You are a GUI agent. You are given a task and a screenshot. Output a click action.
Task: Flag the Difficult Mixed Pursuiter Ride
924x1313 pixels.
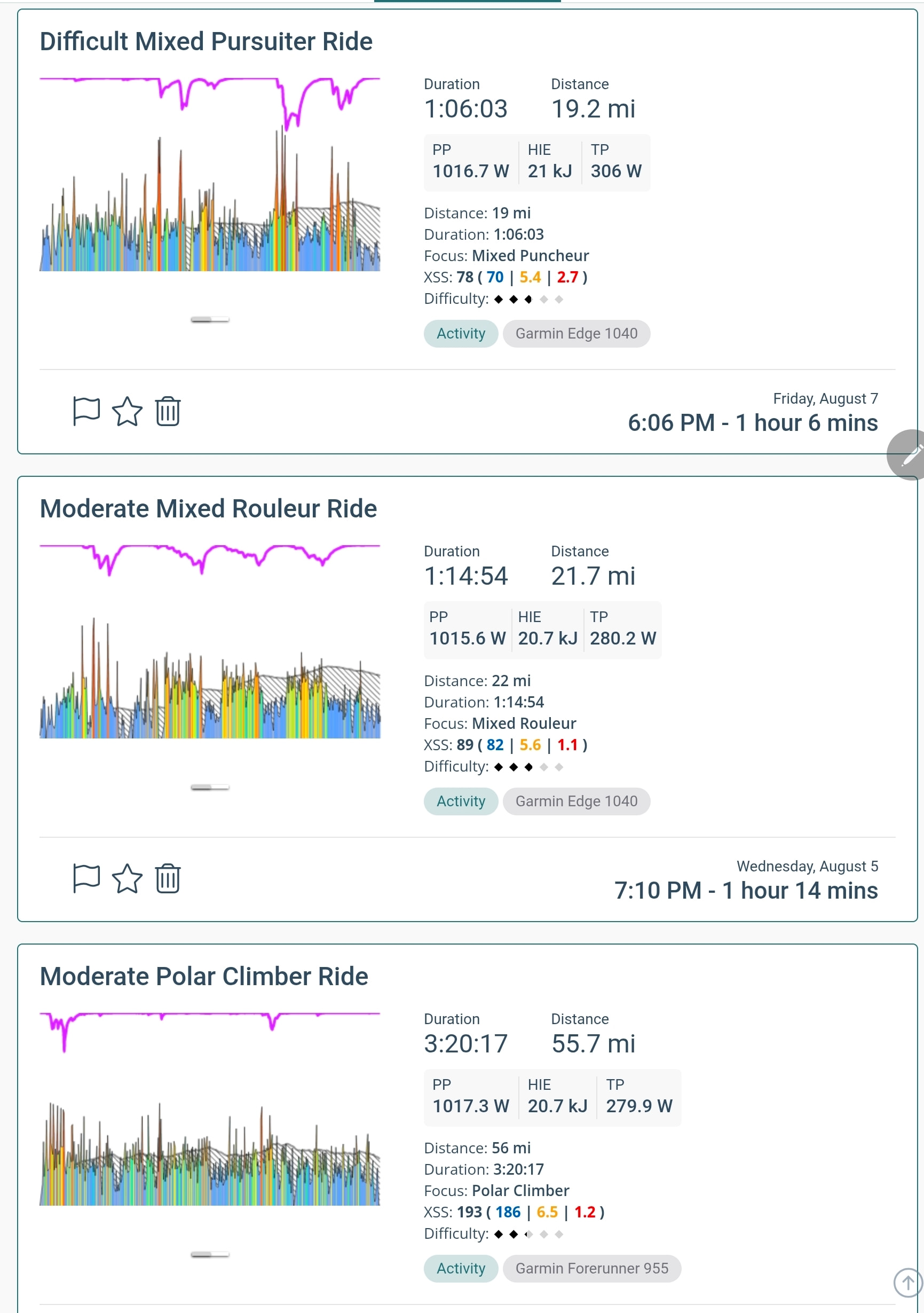pyautogui.click(x=86, y=411)
